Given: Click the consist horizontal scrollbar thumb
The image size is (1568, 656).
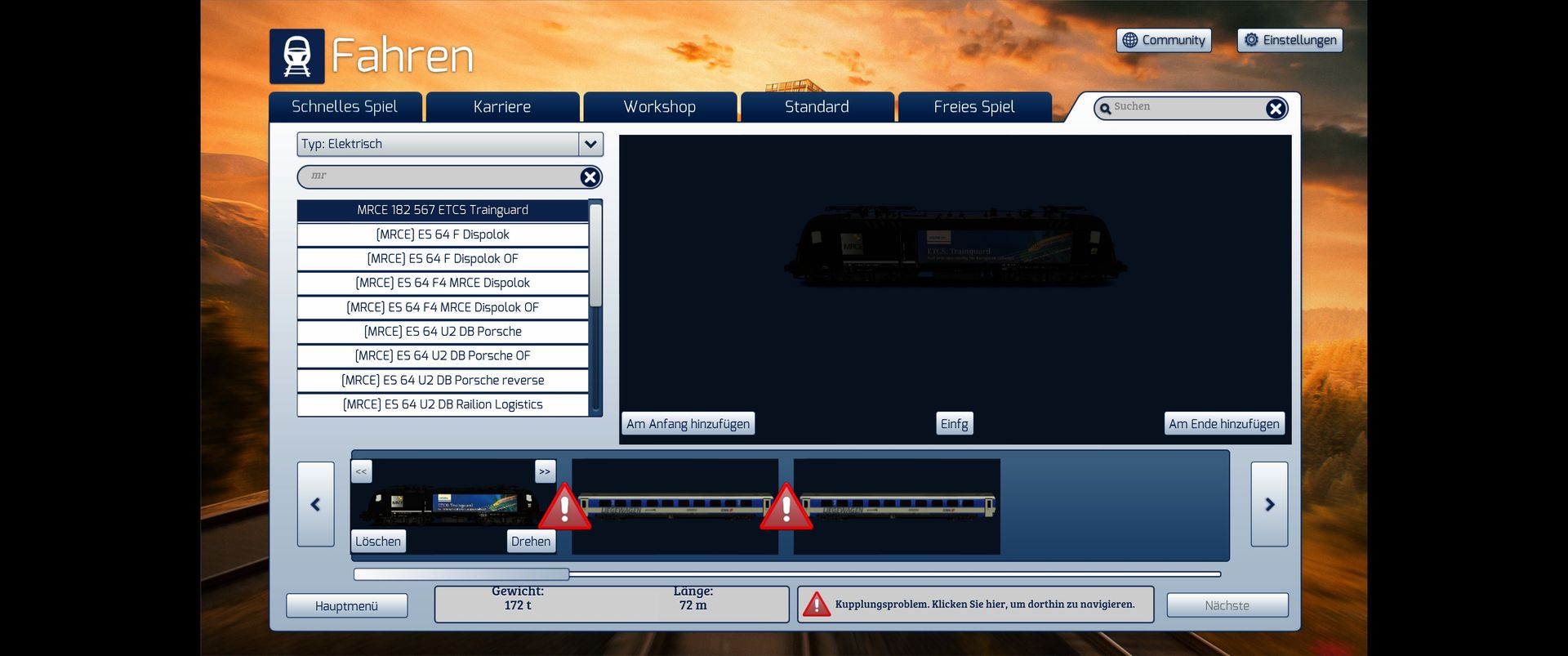Looking at the screenshot, I should point(461,574).
